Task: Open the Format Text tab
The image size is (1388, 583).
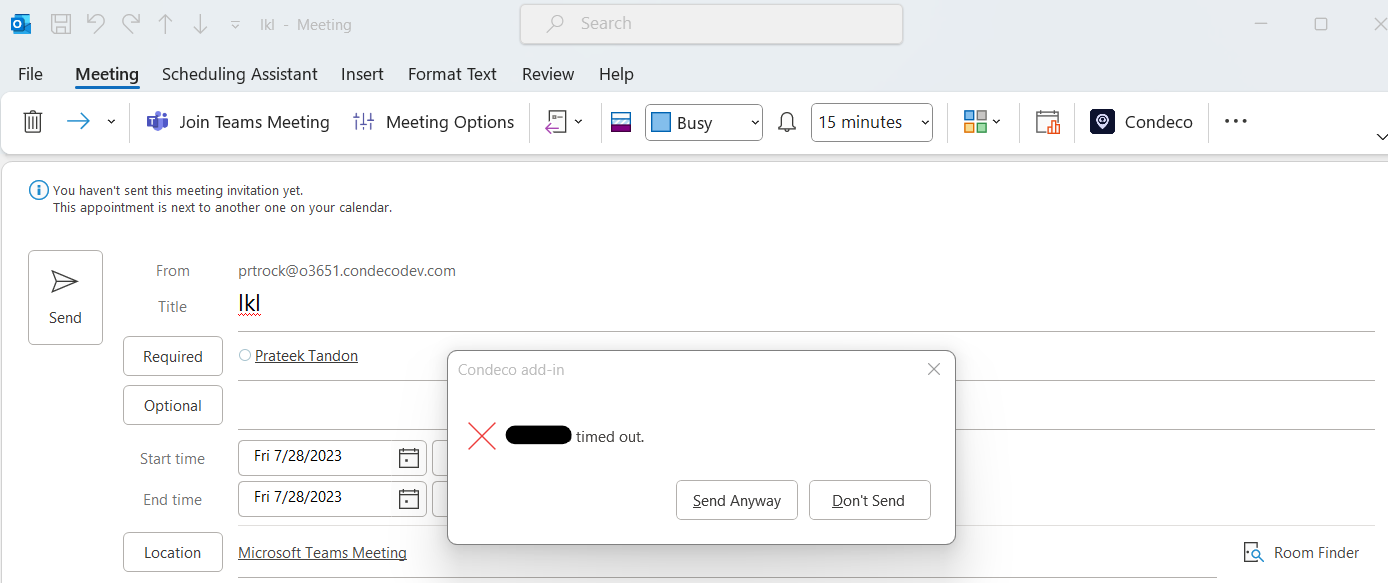Action: pyautogui.click(x=452, y=73)
